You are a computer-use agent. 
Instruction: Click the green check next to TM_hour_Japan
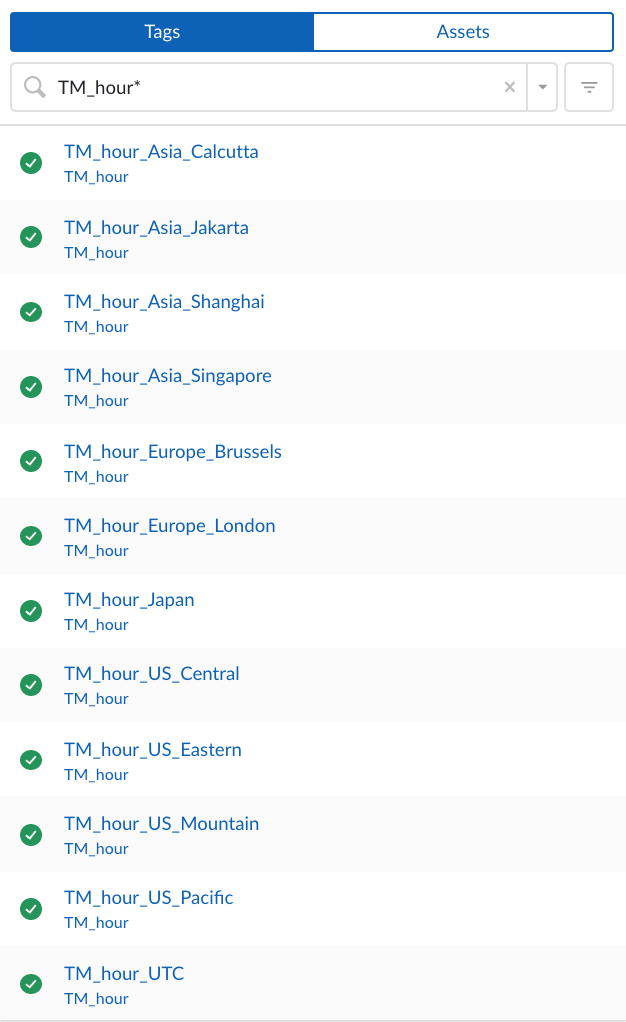31,610
